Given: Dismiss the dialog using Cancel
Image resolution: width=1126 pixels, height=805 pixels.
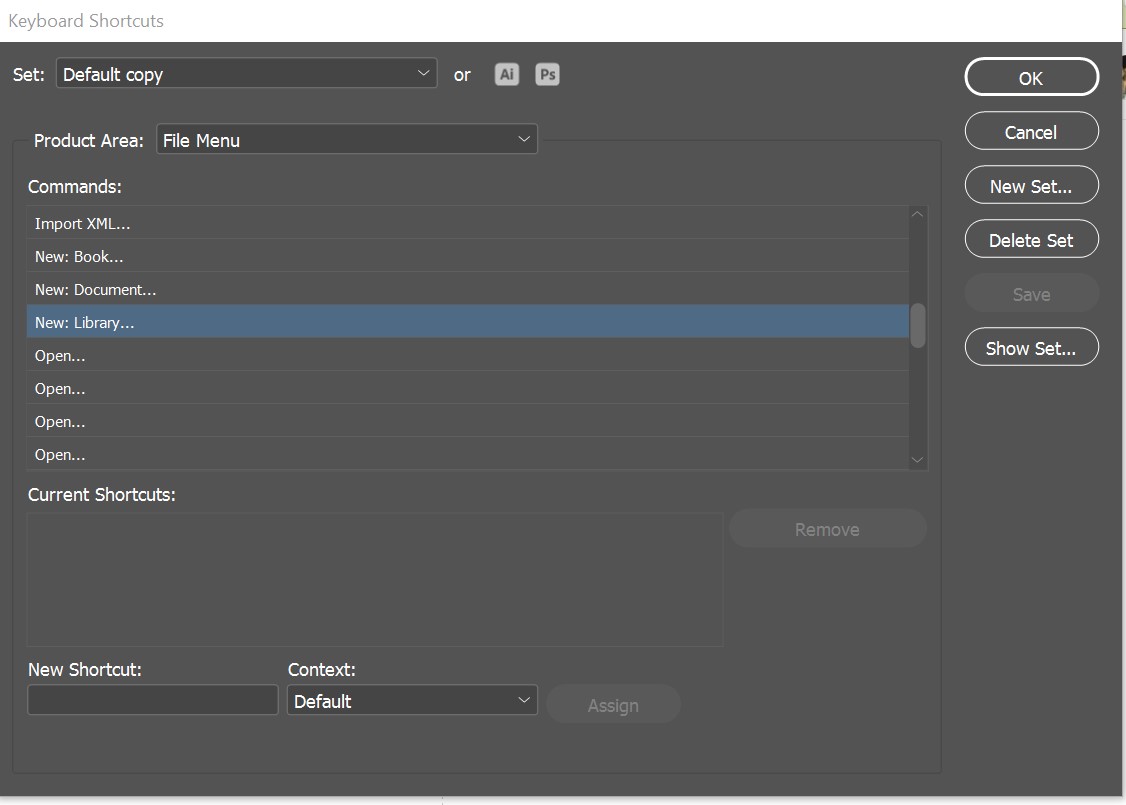Looking at the screenshot, I should click(x=1031, y=131).
